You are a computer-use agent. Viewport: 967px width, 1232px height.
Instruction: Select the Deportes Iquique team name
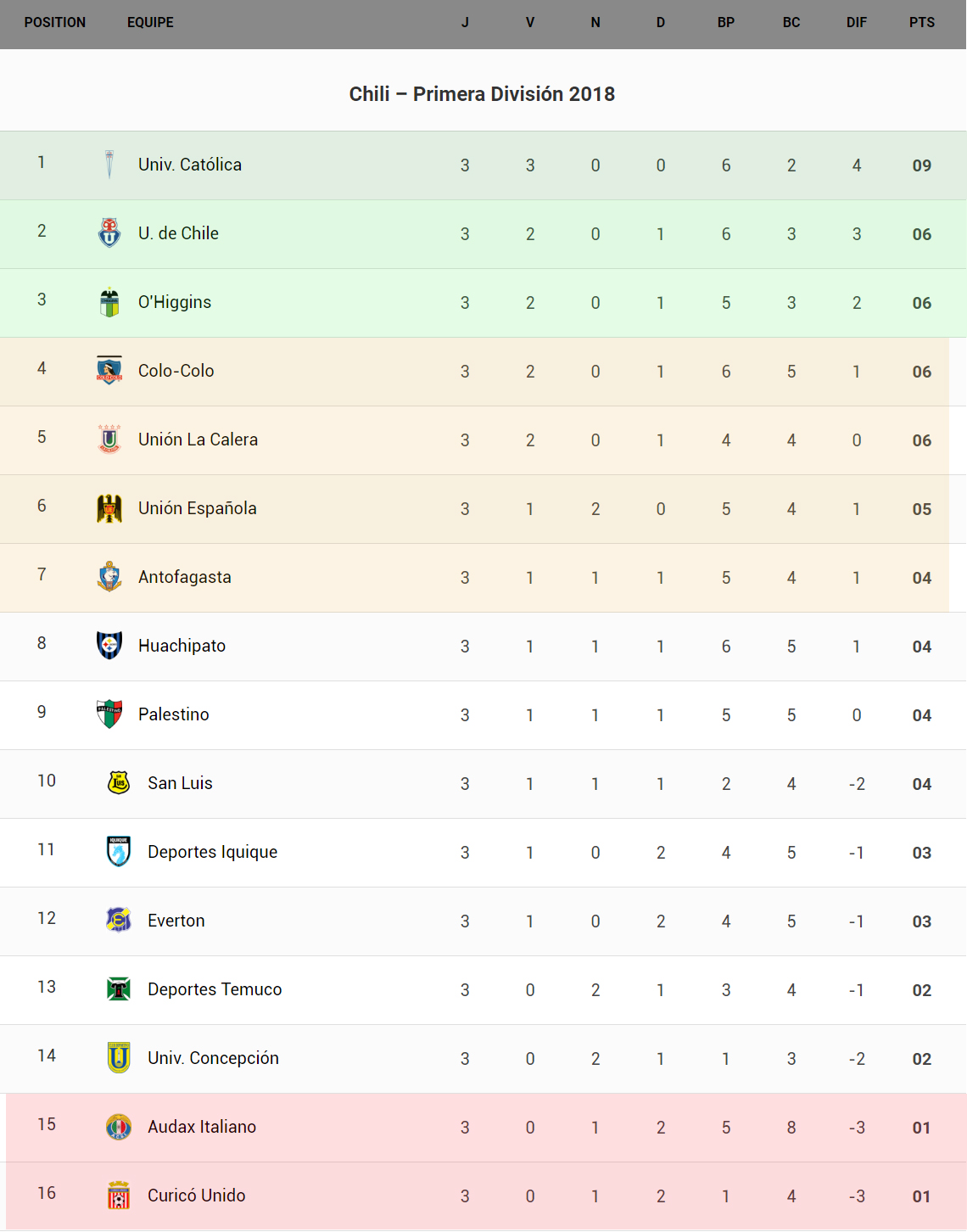click(x=212, y=852)
